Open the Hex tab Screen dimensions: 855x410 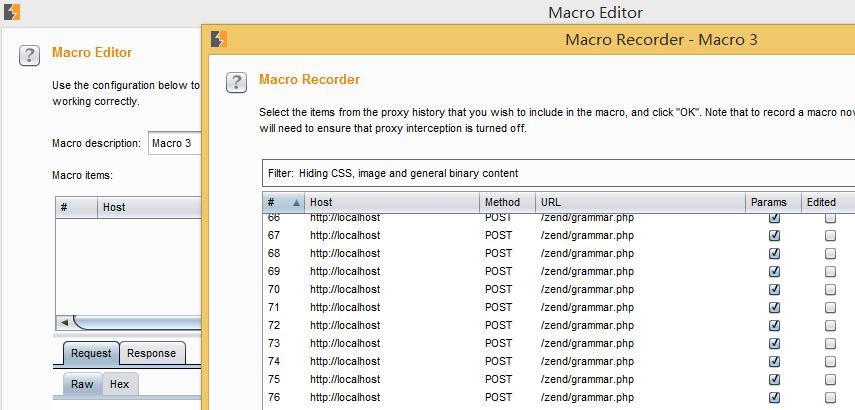(119, 384)
